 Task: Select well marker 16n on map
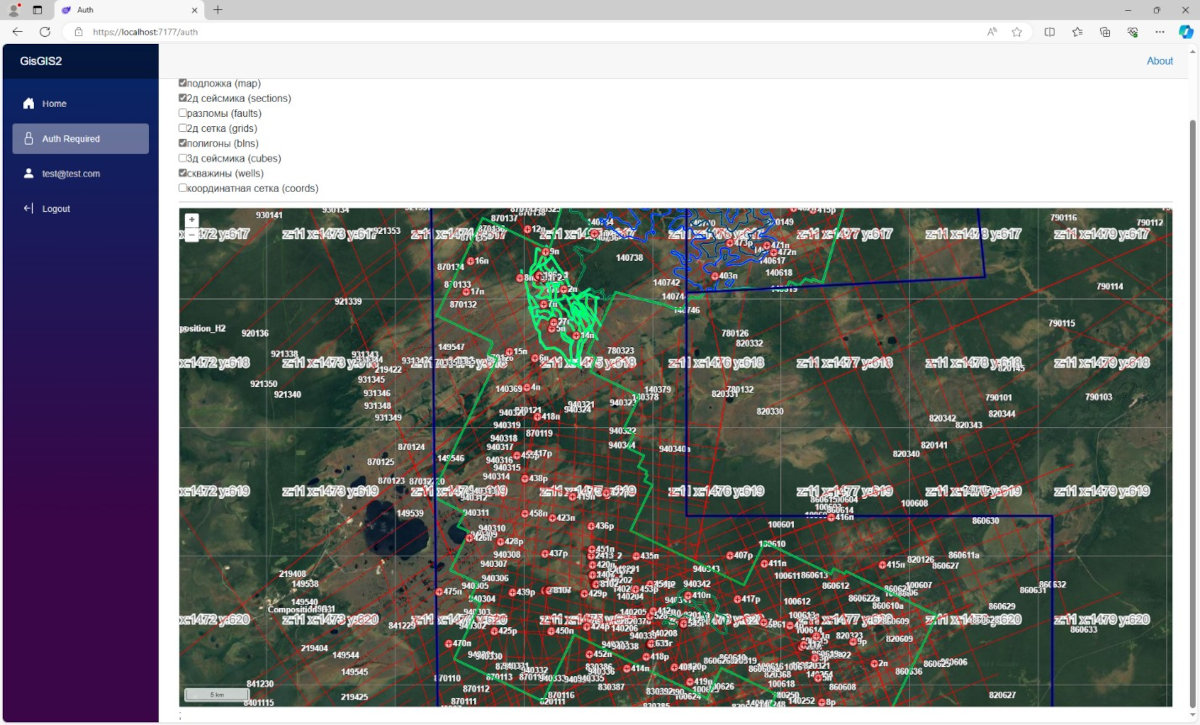469,261
